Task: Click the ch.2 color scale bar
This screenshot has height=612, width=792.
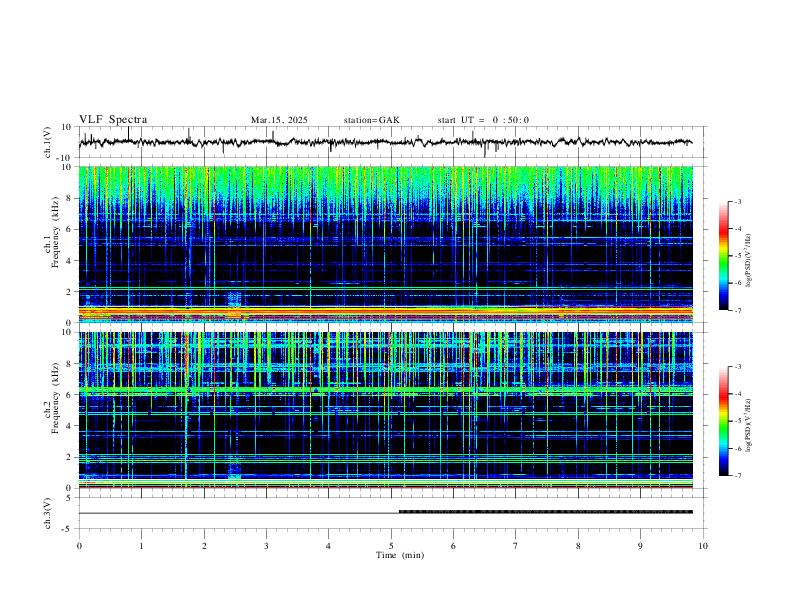Action: click(723, 421)
